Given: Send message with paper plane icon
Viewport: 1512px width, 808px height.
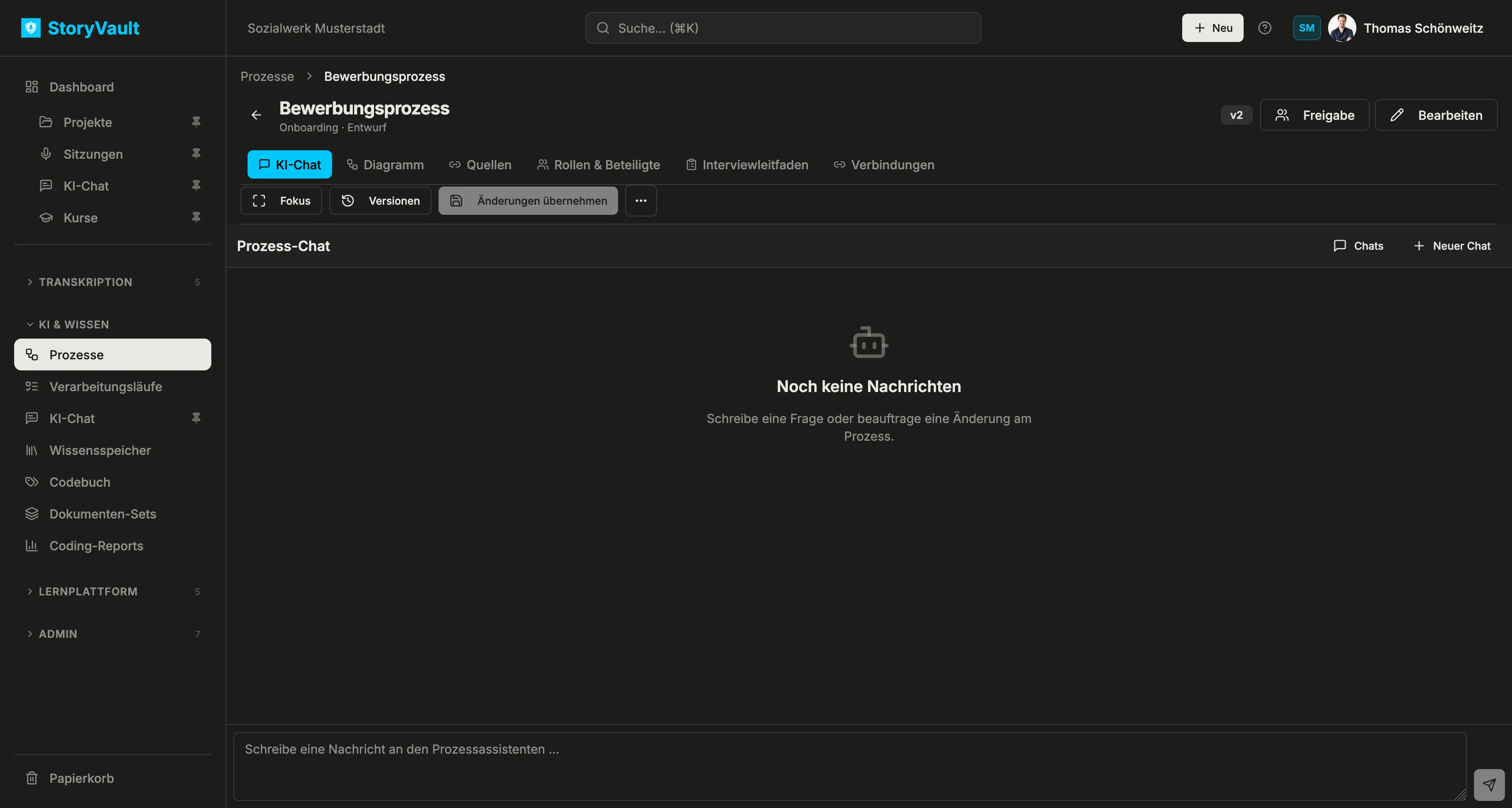Looking at the screenshot, I should click(1489, 785).
